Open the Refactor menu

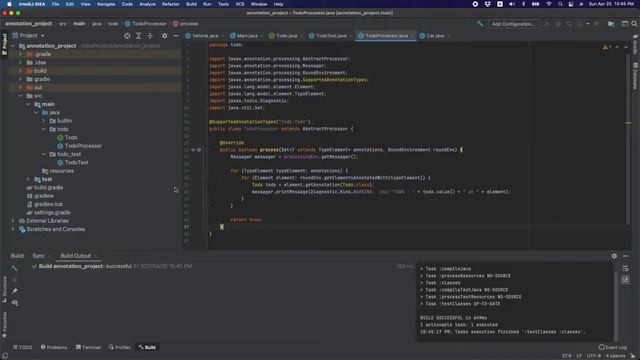tap(171, 4)
